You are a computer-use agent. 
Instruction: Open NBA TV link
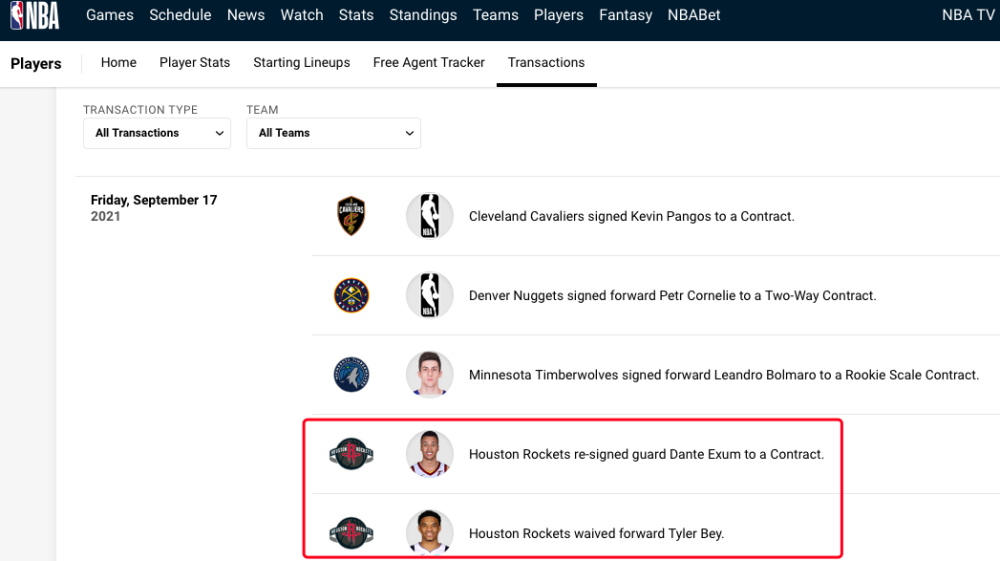click(968, 15)
